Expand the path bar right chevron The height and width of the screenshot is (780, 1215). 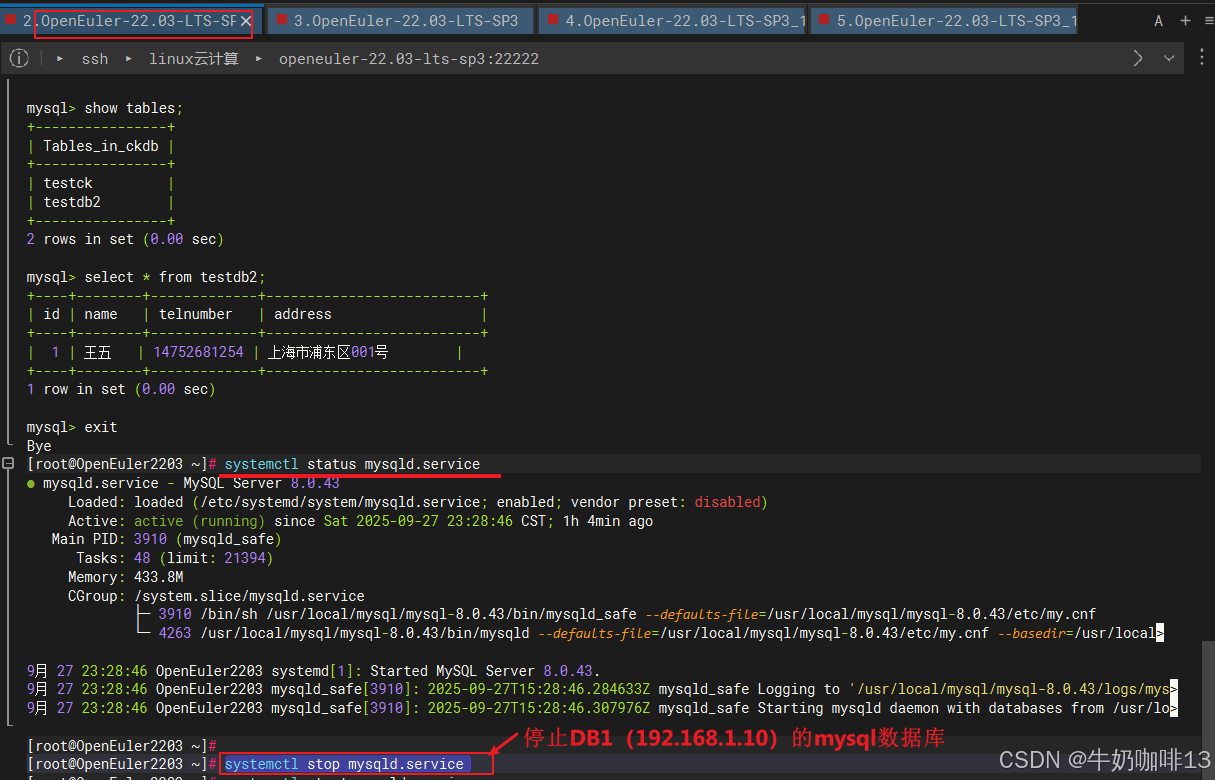tap(1138, 59)
